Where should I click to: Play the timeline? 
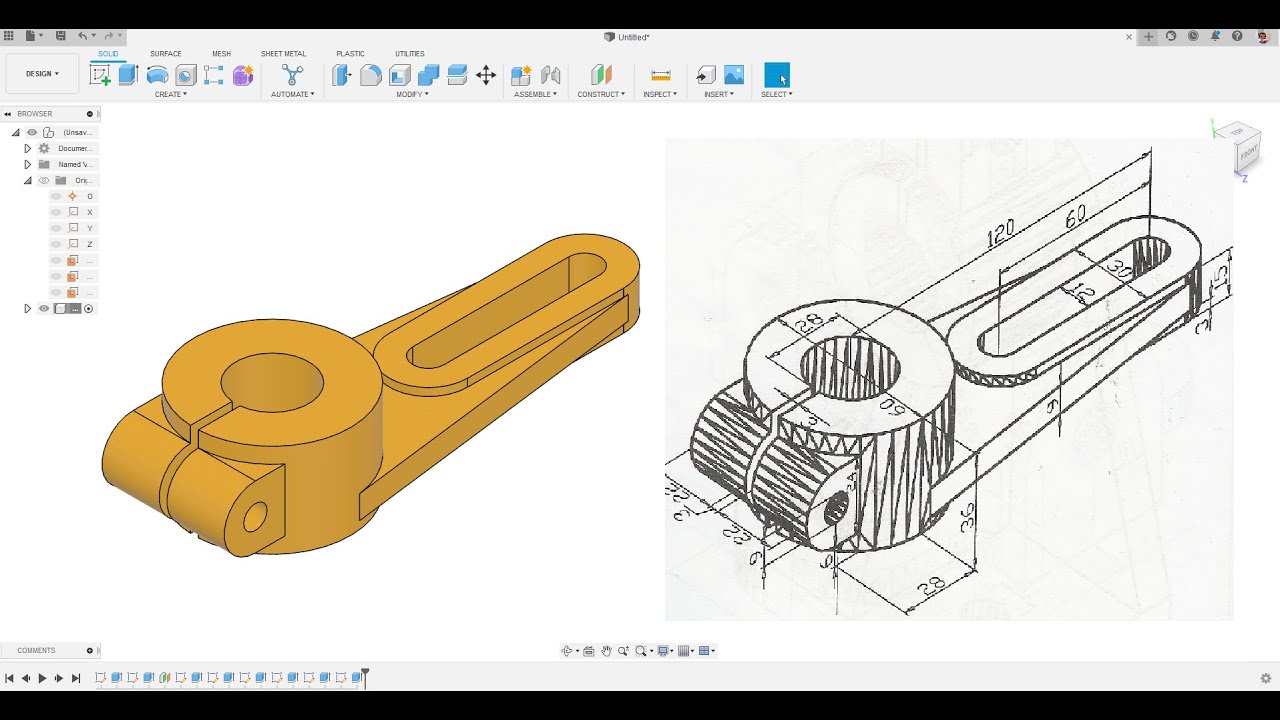(x=42, y=678)
